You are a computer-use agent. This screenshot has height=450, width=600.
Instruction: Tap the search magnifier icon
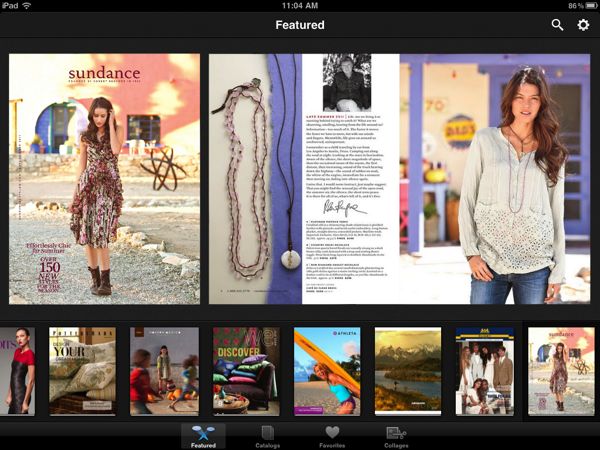558,24
